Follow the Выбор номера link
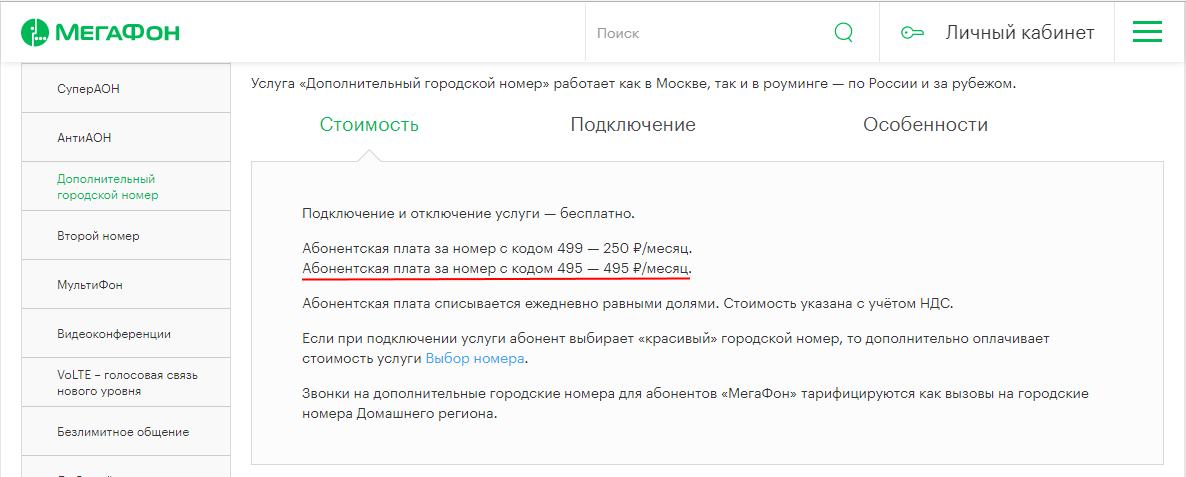Screen dimensions: 1186x477 coord(475,358)
